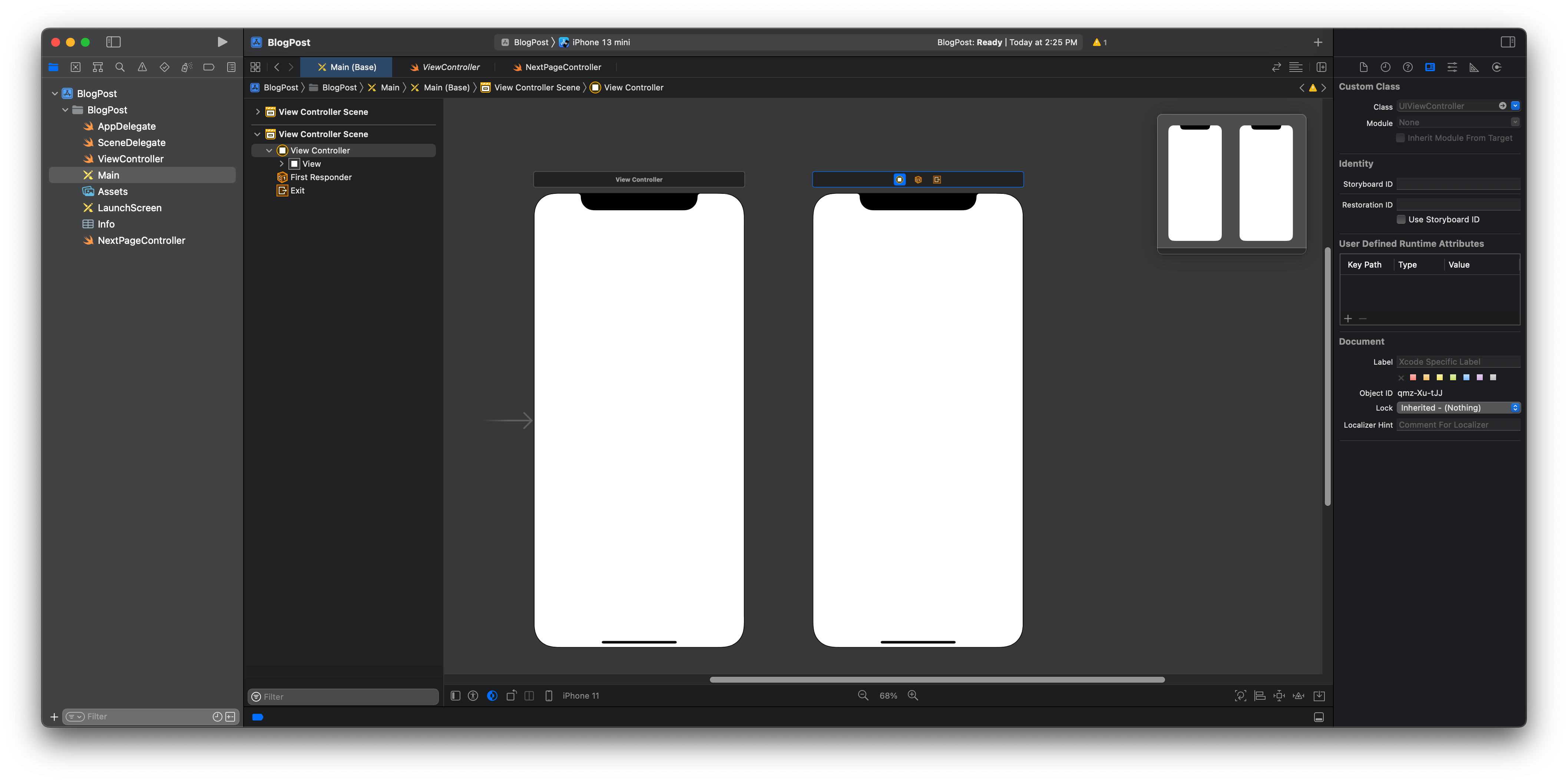The image size is (1568, 782).
Task: Expand the first View Controller Scene
Action: click(x=258, y=112)
